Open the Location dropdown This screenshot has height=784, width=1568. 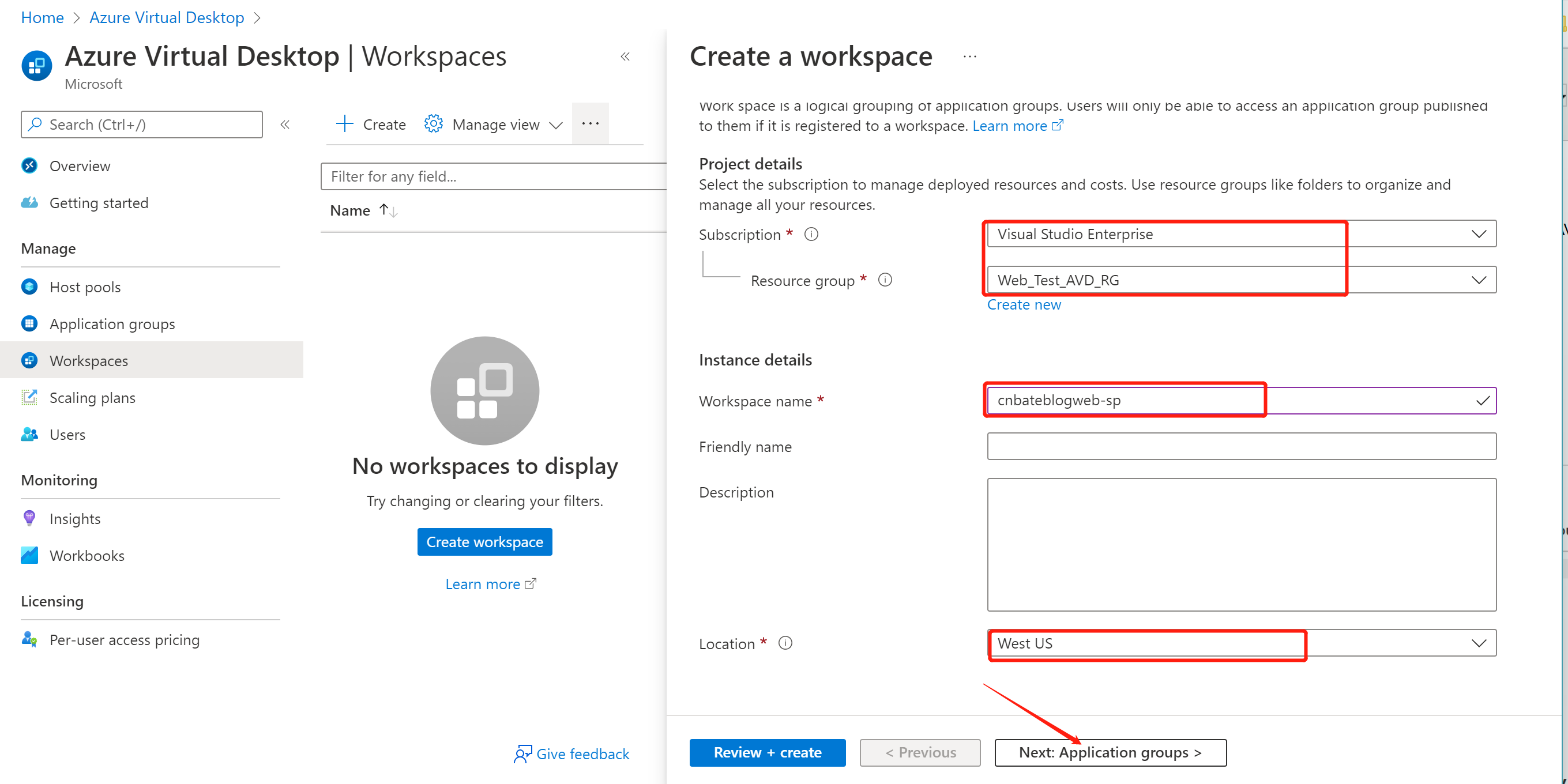coord(1242,643)
